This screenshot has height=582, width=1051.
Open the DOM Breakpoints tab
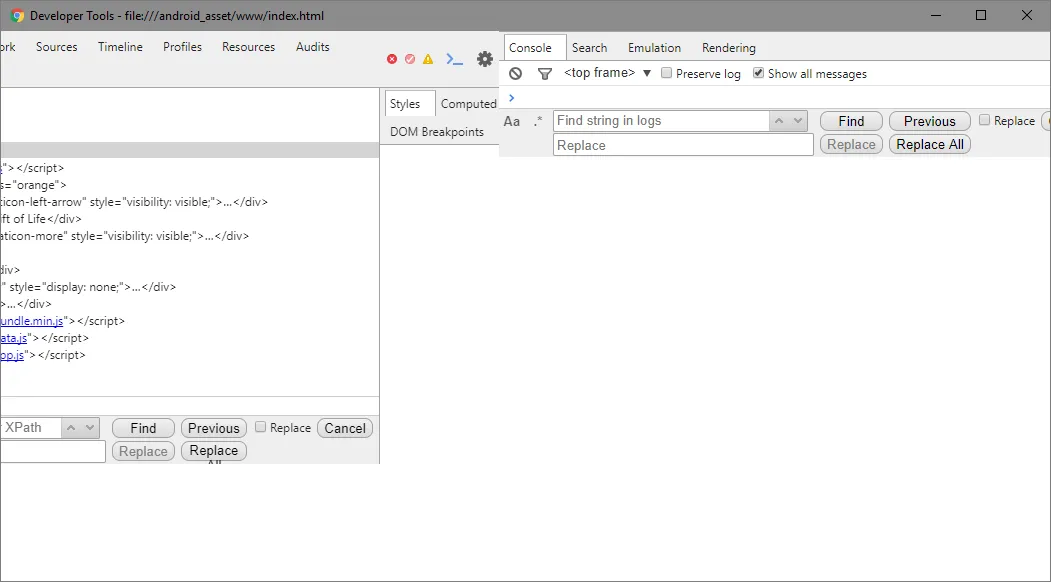click(437, 132)
